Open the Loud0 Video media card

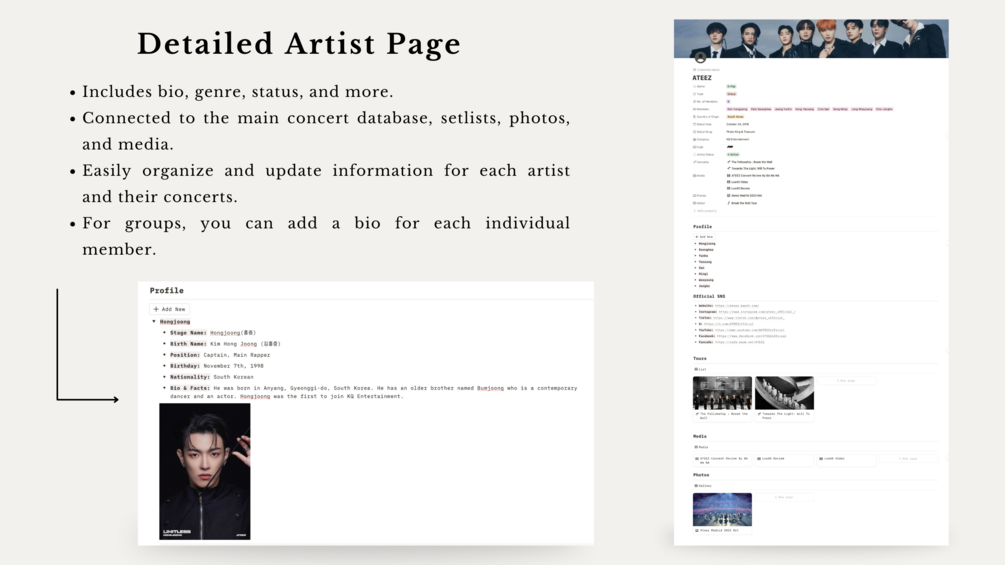(x=846, y=460)
